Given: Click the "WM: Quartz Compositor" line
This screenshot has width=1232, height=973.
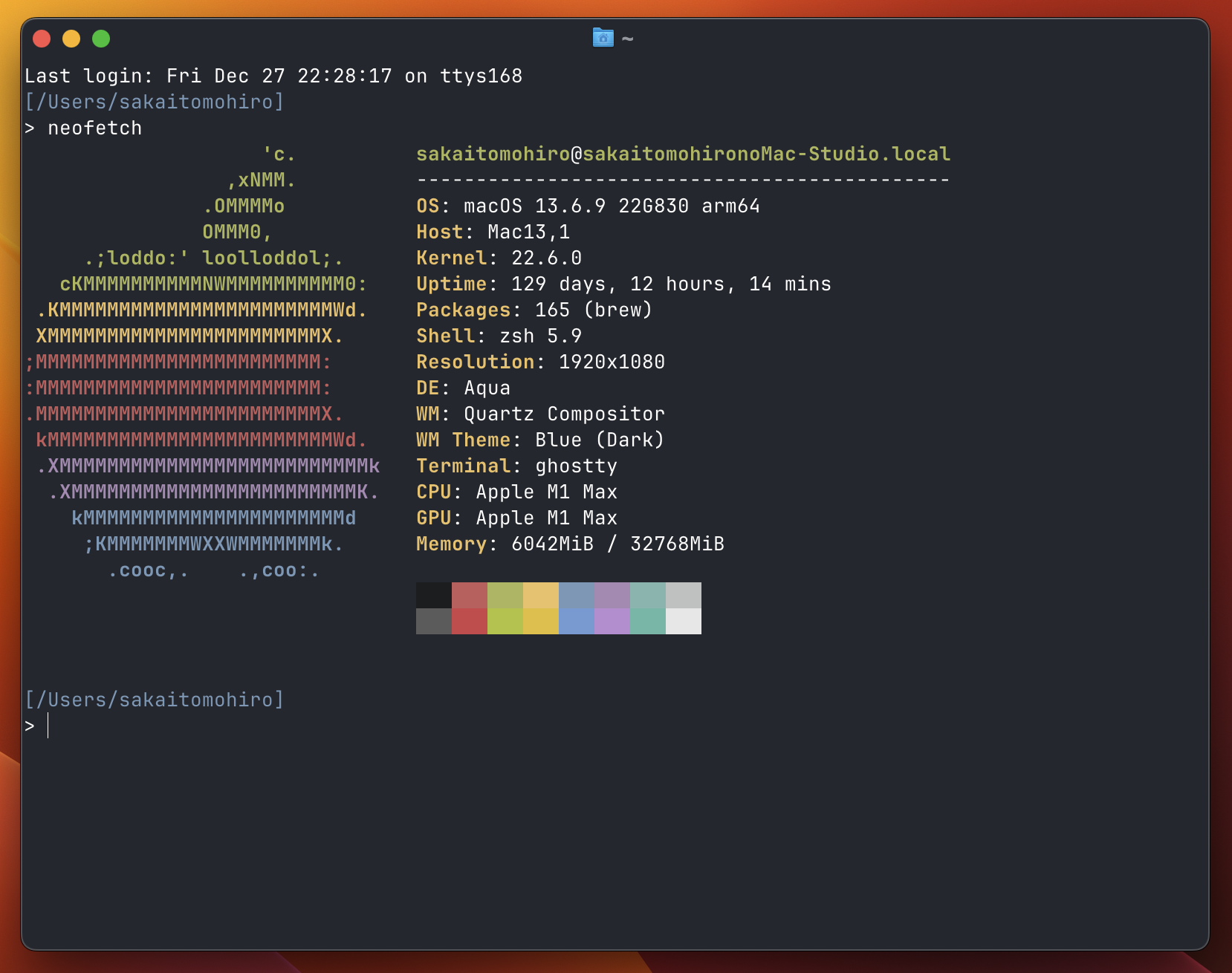Looking at the screenshot, I should coord(541,414).
